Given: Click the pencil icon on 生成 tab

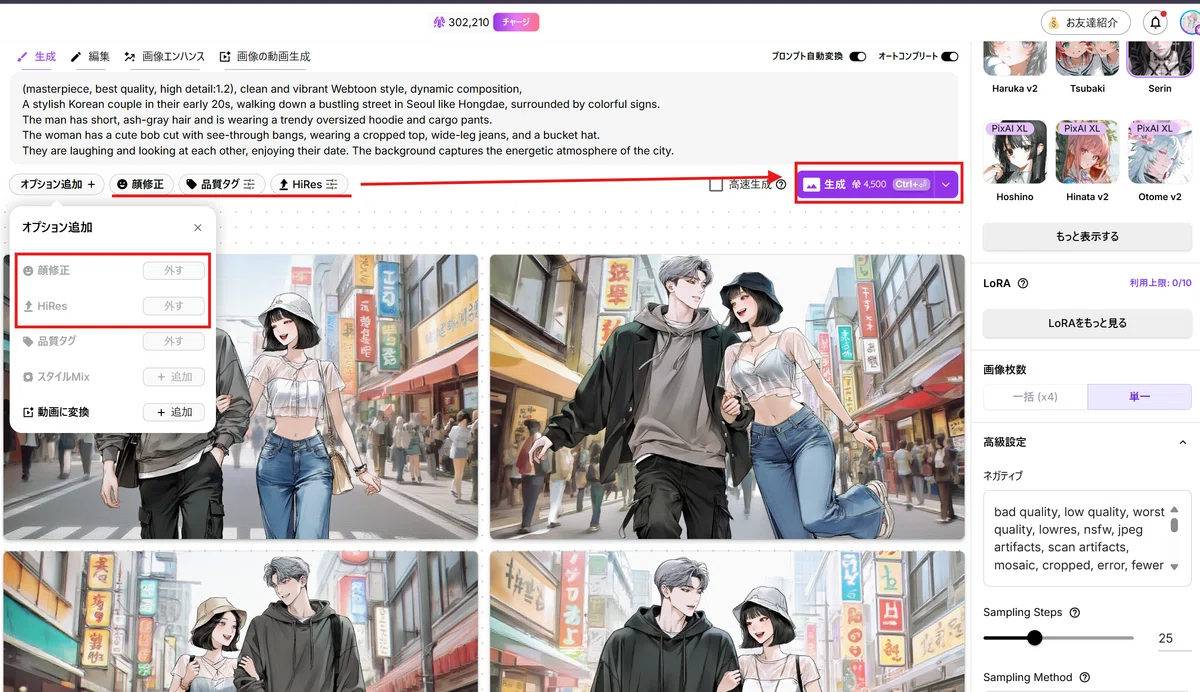Looking at the screenshot, I should click(23, 57).
